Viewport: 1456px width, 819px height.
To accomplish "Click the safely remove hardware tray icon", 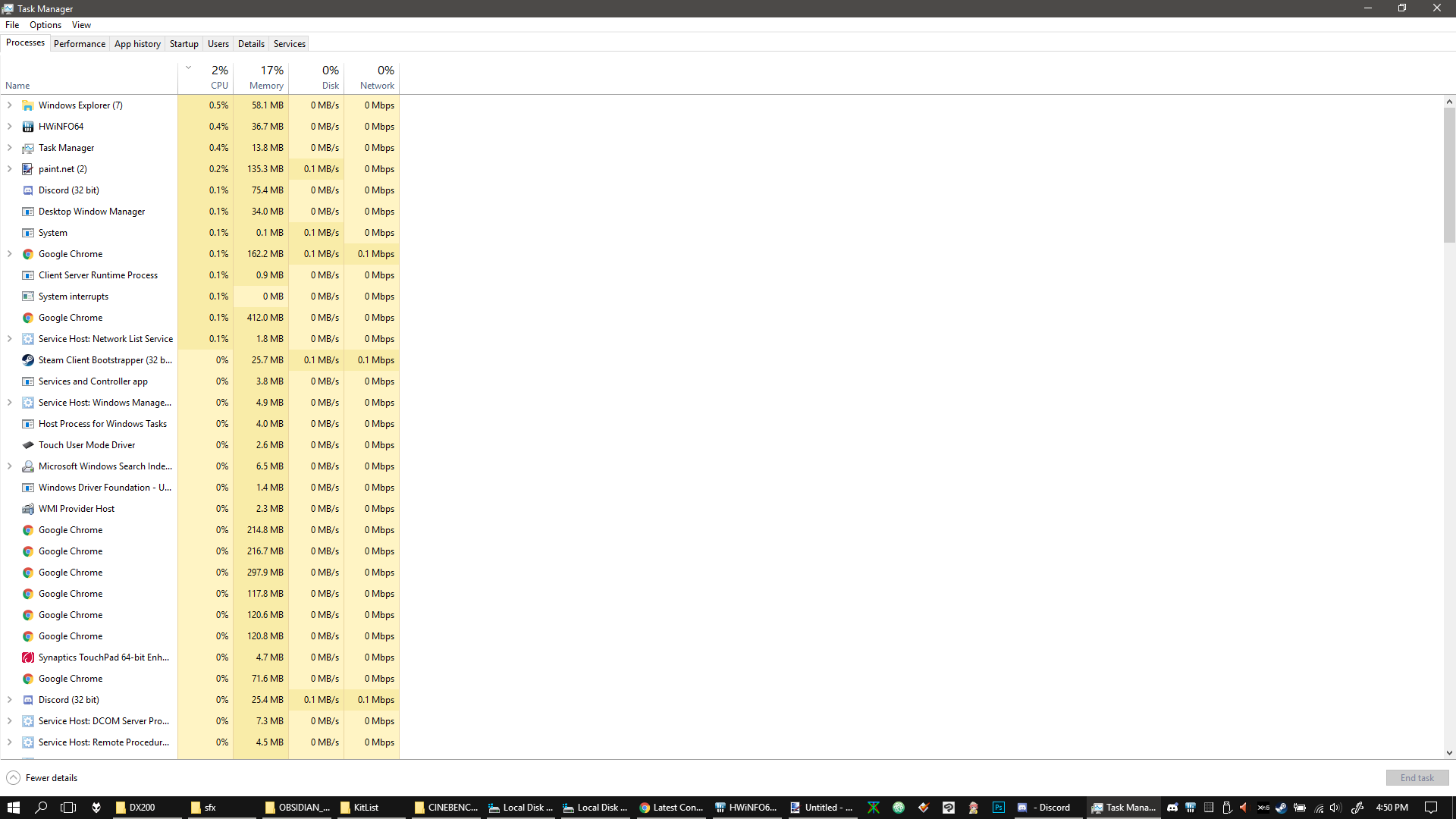I will click(x=1227, y=808).
